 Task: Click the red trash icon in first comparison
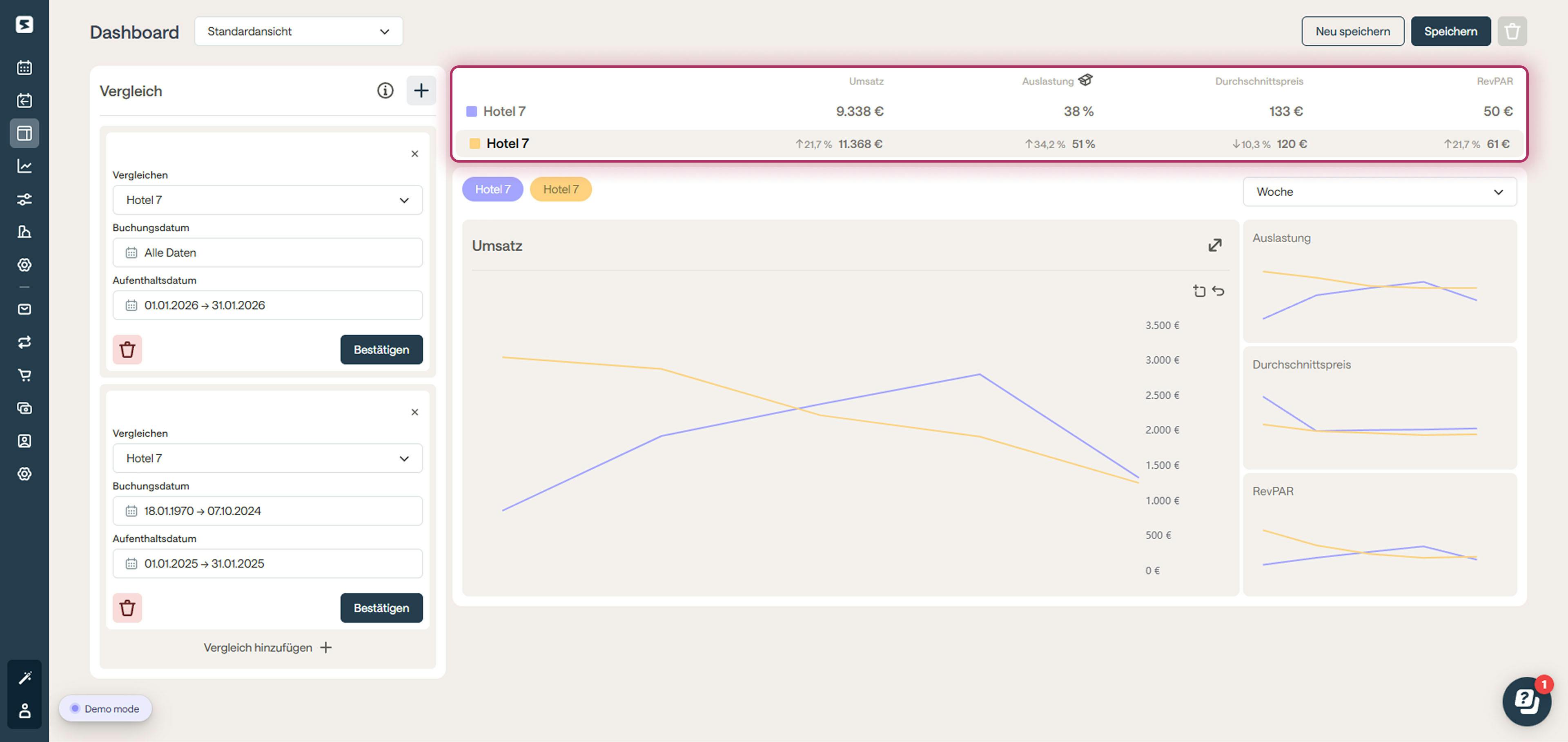(x=127, y=350)
